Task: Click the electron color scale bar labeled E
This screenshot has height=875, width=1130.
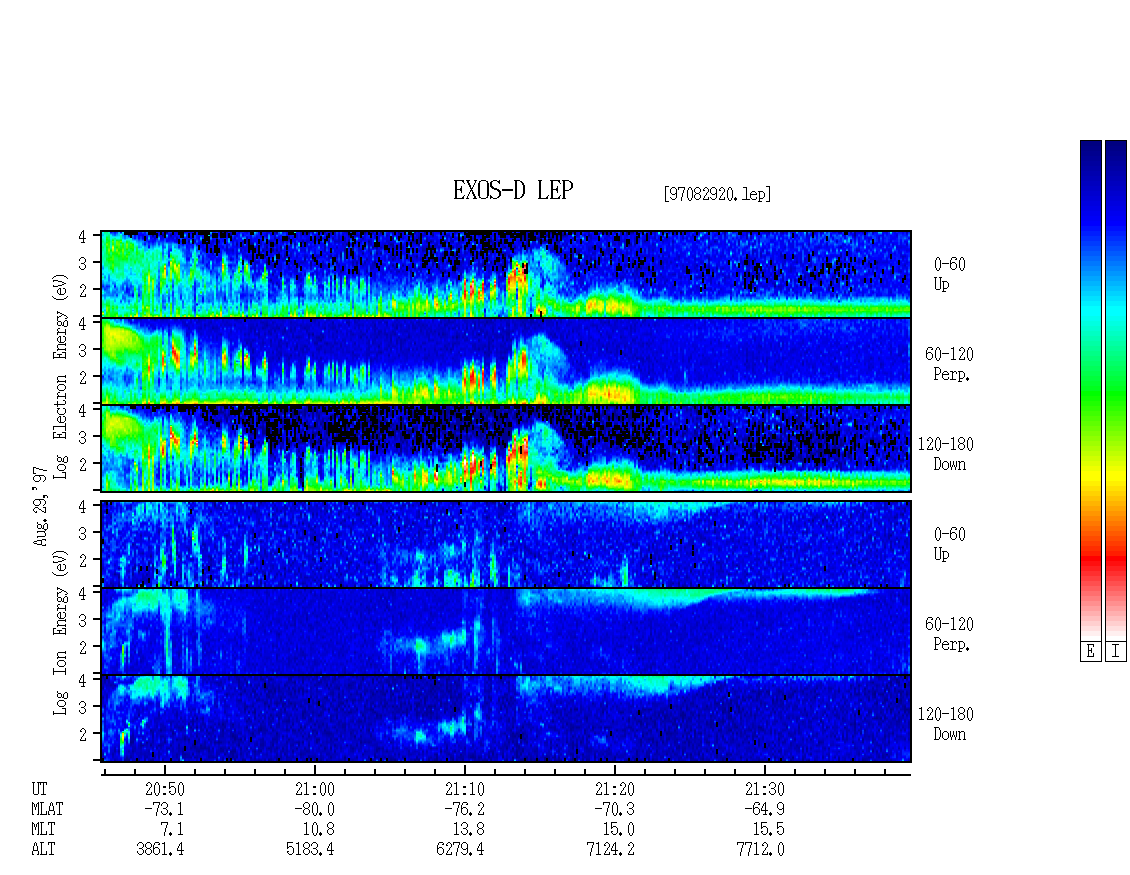Action: click(x=1090, y=389)
